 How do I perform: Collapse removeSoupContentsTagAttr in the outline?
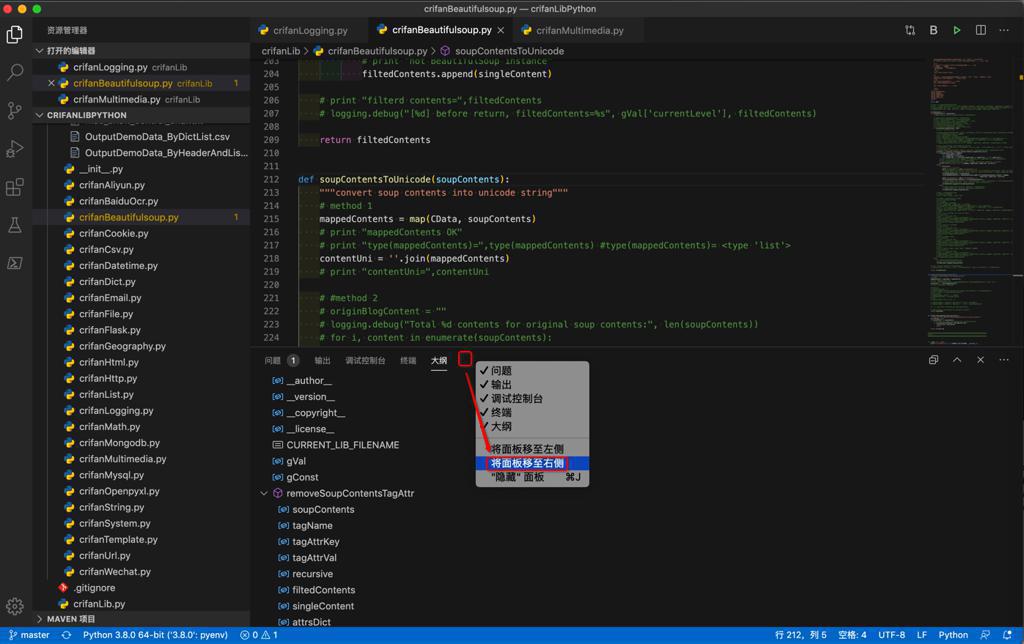point(264,494)
